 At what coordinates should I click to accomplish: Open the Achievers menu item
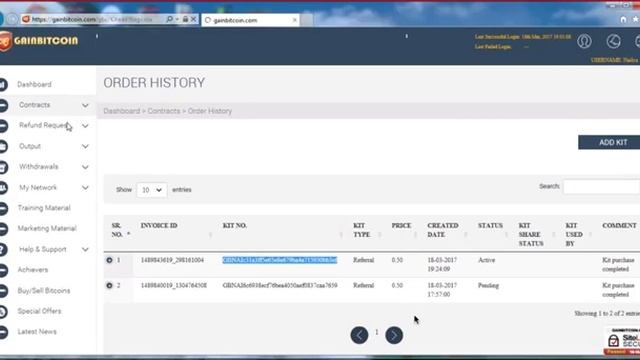[x=33, y=270]
